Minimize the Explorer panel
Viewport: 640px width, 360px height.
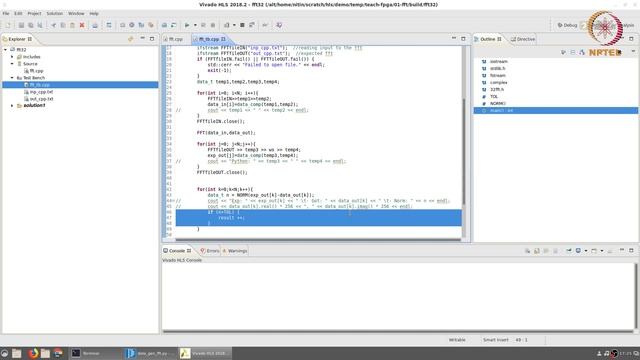142,38
